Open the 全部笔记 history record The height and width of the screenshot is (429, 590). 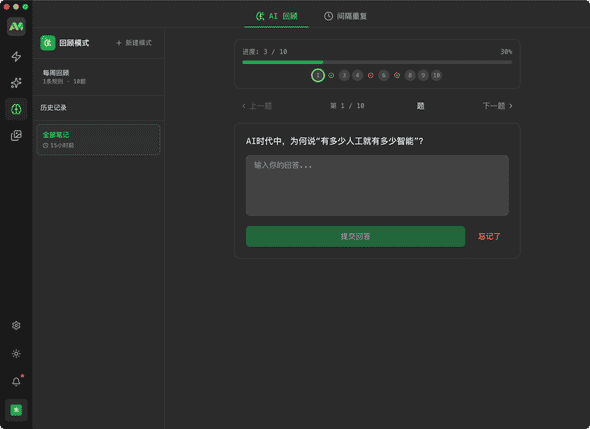(98, 140)
